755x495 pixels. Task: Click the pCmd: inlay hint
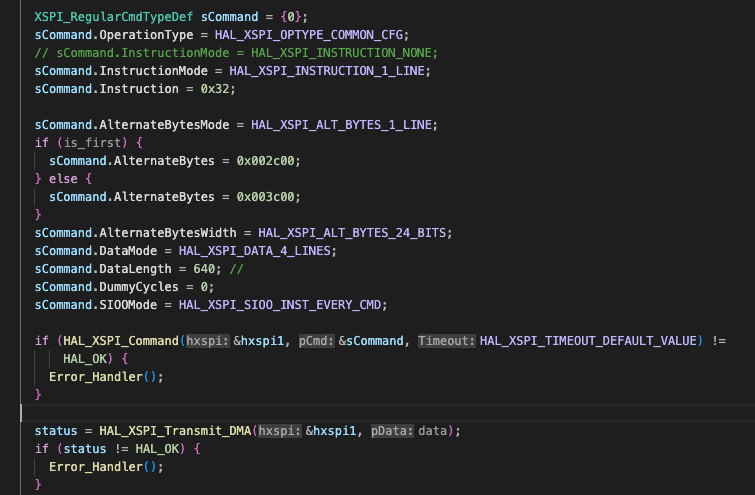click(316, 341)
